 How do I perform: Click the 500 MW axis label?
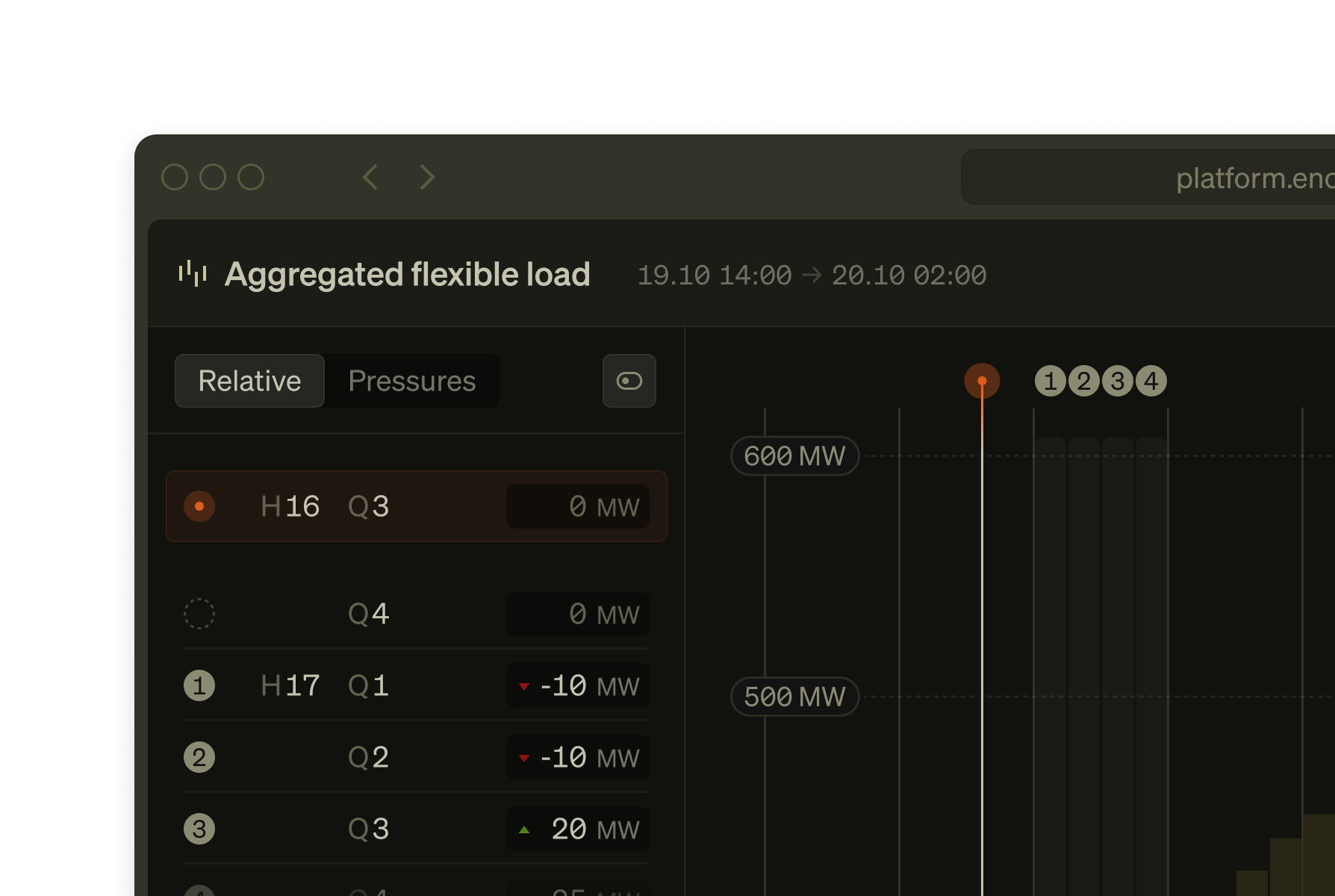pyautogui.click(x=794, y=697)
